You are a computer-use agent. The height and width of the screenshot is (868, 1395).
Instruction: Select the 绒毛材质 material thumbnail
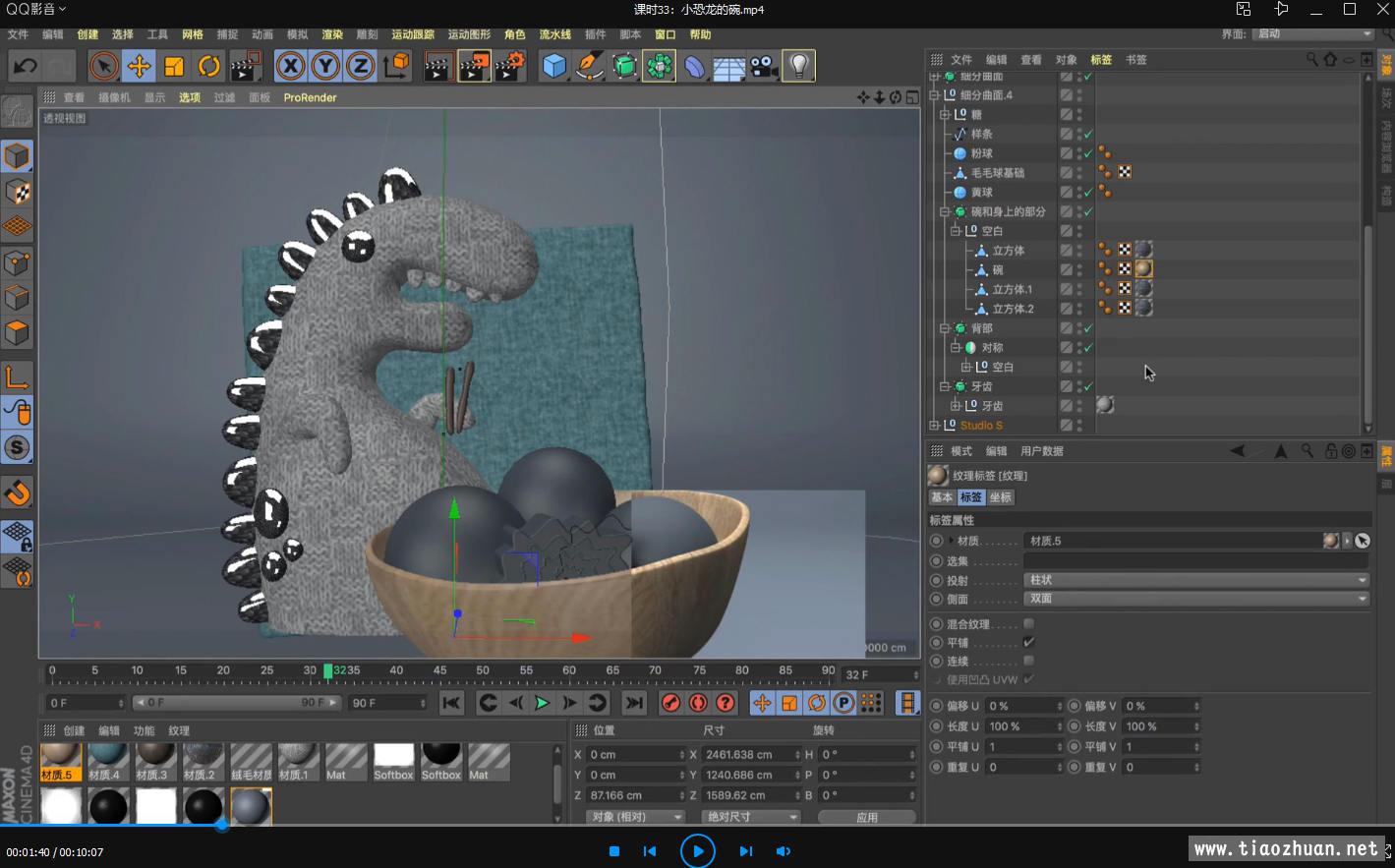point(251,762)
